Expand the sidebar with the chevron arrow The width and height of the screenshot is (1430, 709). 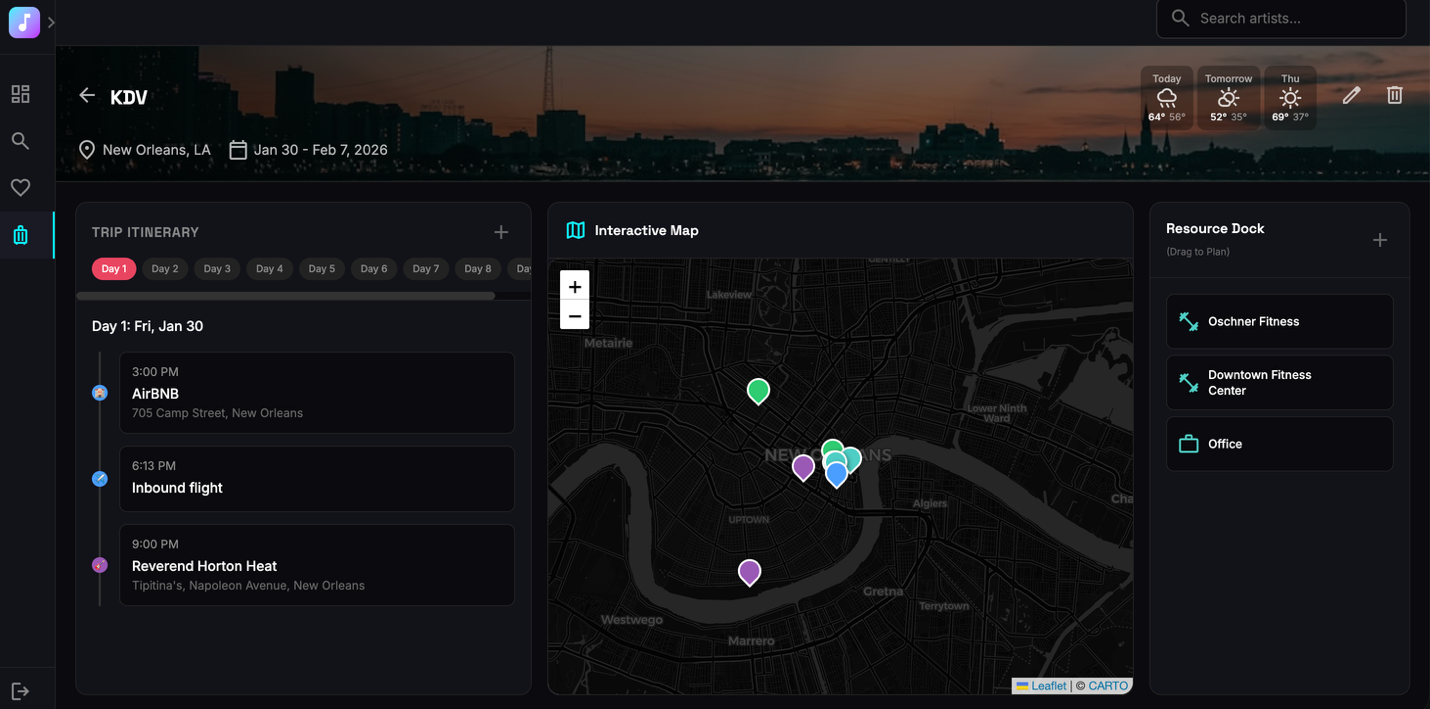pyautogui.click(x=50, y=22)
